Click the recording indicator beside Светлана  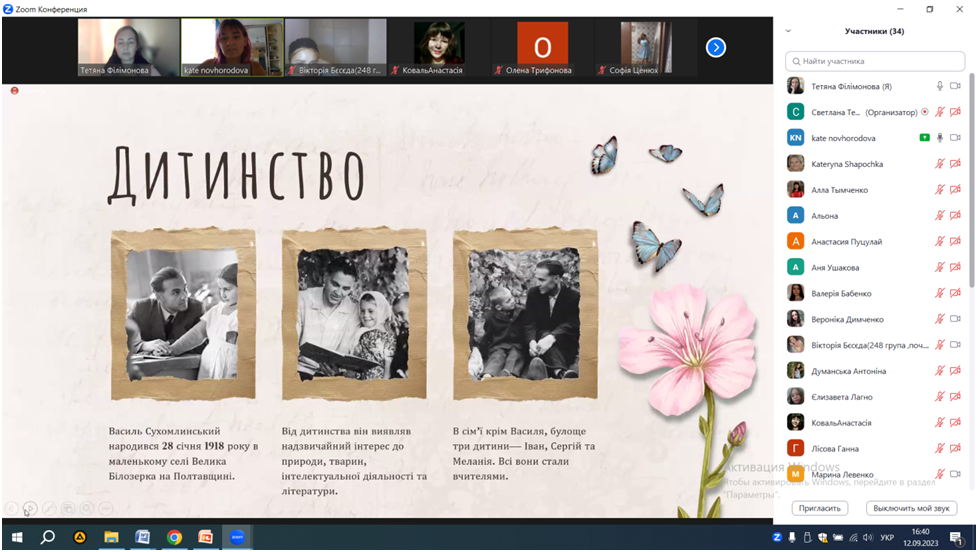(924, 112)
